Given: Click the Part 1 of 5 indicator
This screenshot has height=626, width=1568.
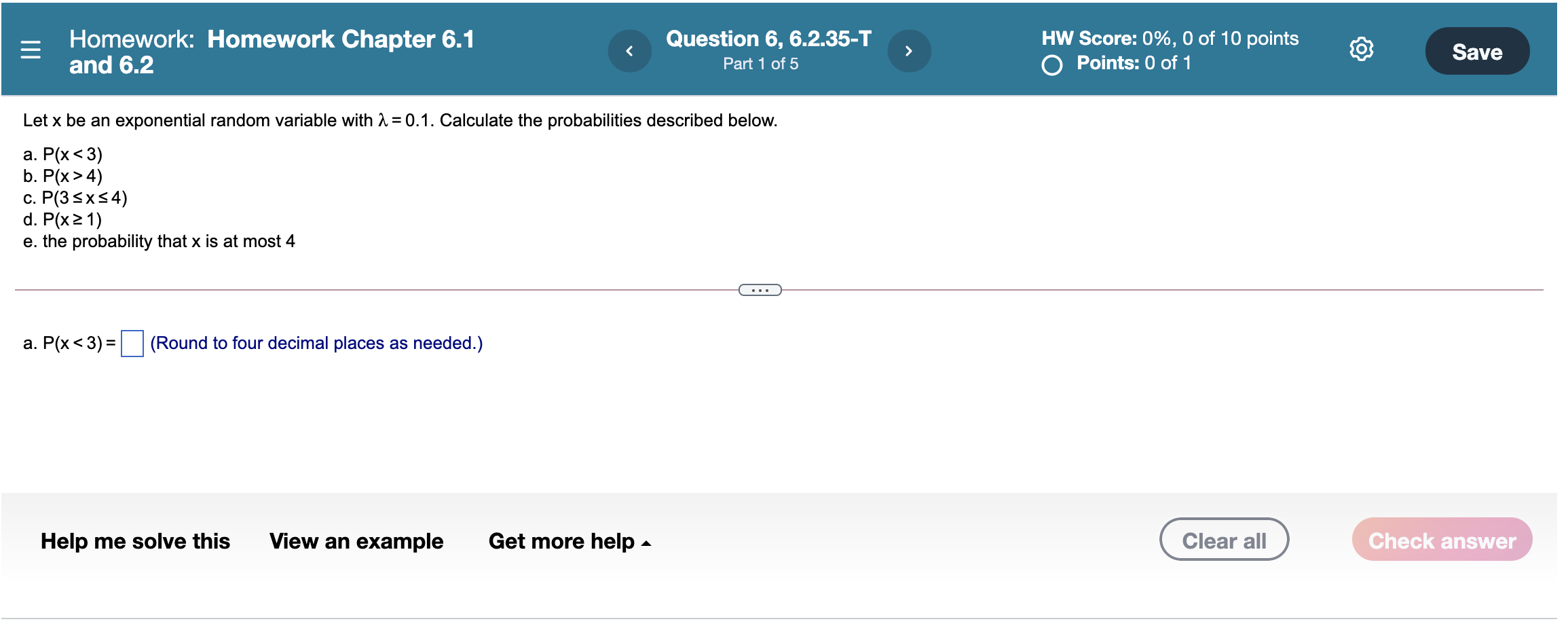Looking at the screenshot, I should click(x=760, y=64).
